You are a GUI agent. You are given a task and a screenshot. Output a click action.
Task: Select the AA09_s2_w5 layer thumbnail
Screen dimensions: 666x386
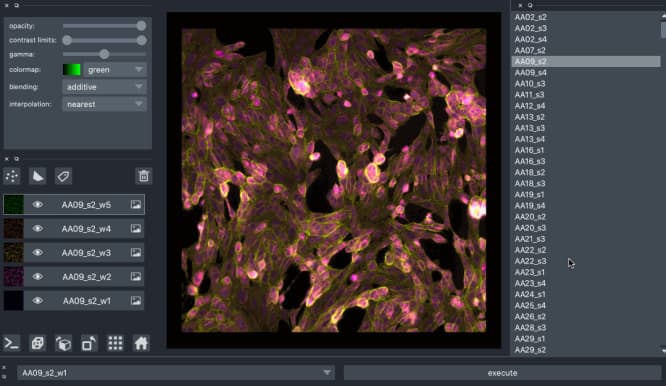click(x=14, y=205)
